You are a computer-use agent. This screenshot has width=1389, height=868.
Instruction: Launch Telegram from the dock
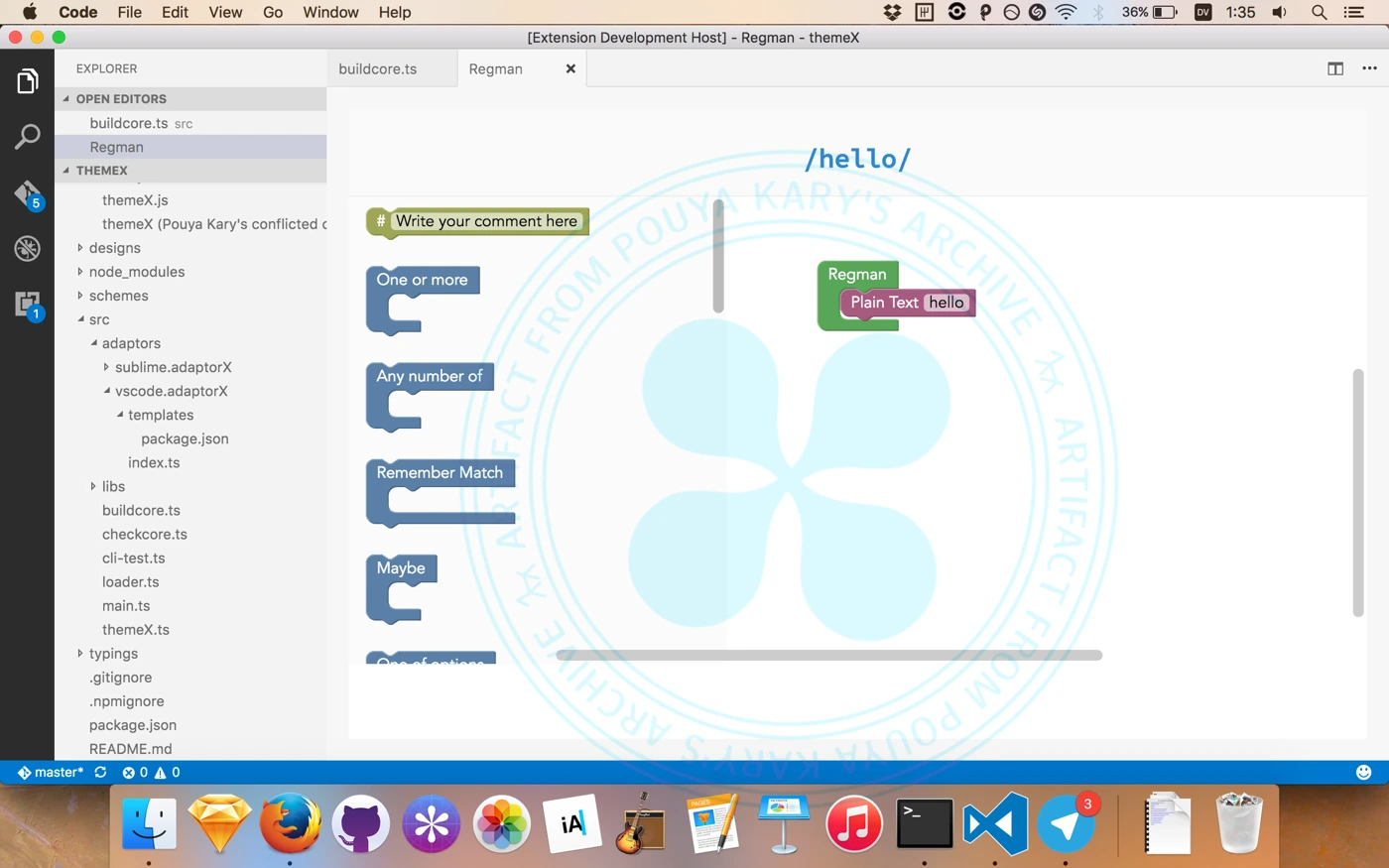pyautogui.click(x=1066, y=823)
